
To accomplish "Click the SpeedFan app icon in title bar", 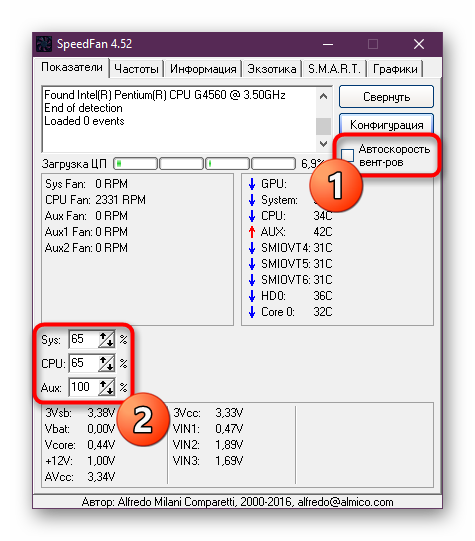I will click(x=44, y=44).
